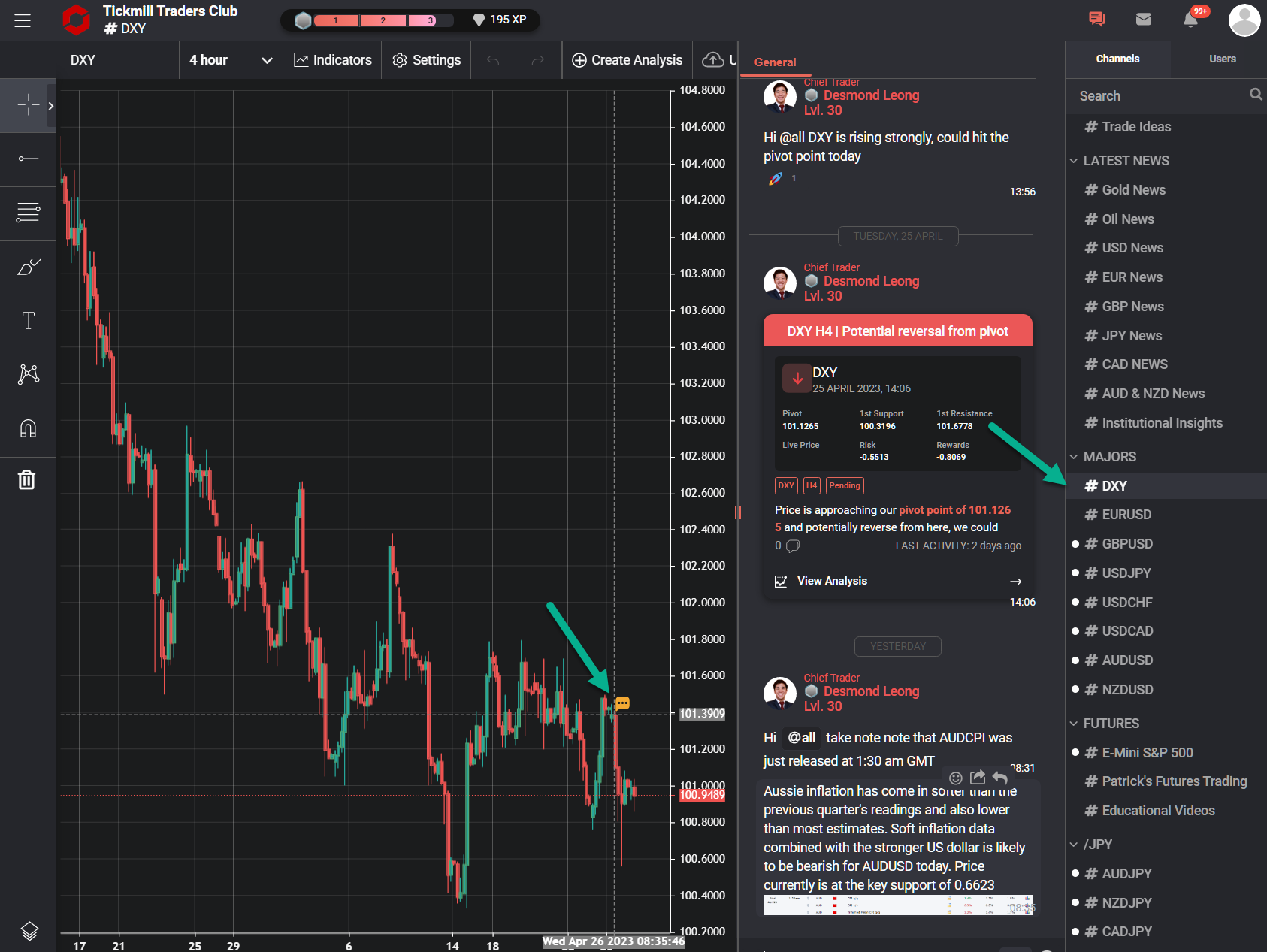Select the horizontal lines Fibonacci tool
Image resolution: width=1267 pixels, height=952 pixels.
tap(28, 213)
